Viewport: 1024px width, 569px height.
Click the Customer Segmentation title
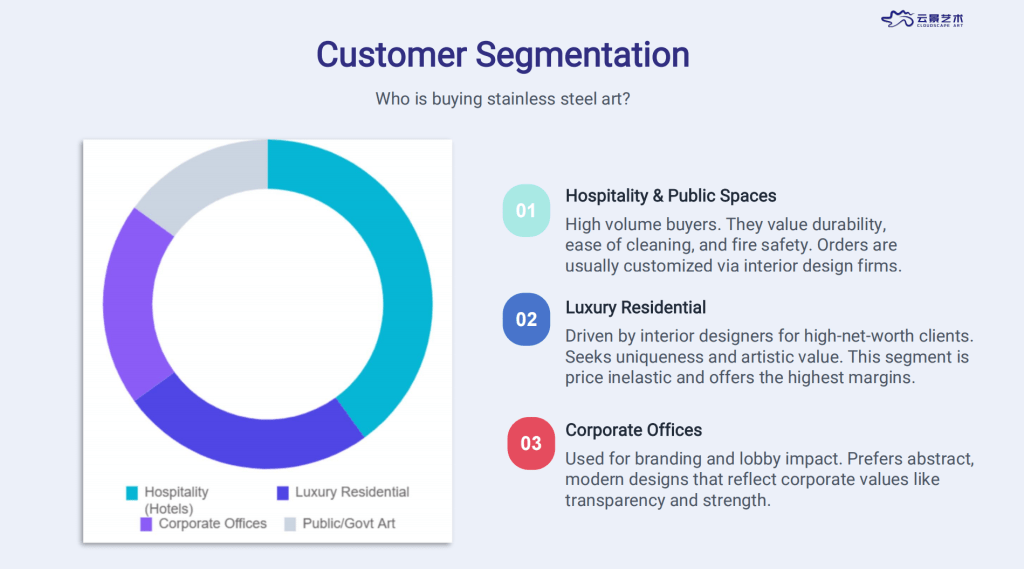(x=503, y=54)
